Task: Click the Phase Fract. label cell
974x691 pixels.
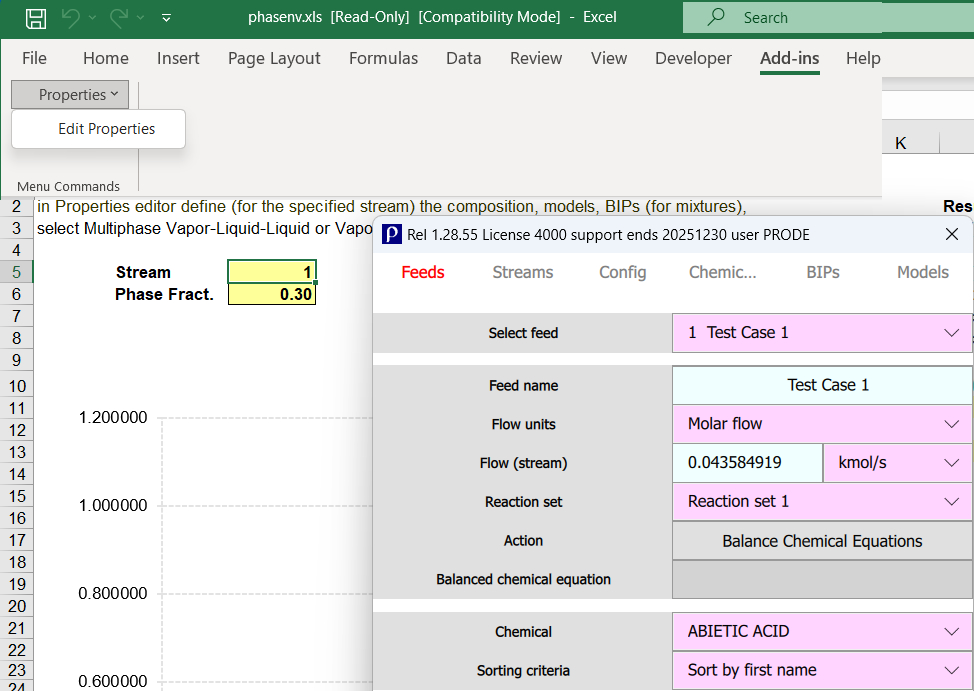Action: coord(164,294)
